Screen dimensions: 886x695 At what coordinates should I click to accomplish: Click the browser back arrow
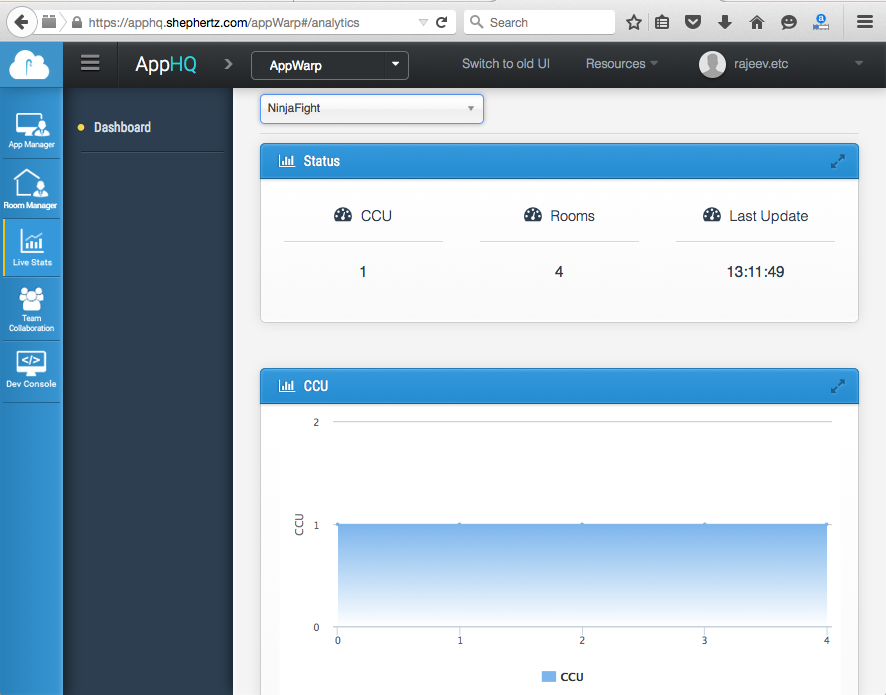point(19,22)
